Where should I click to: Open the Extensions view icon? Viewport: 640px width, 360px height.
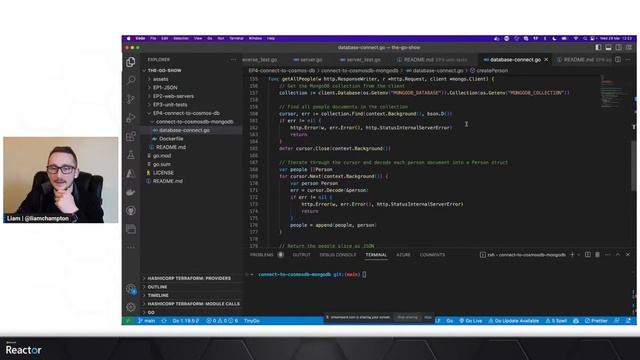[x=131, y=136]
